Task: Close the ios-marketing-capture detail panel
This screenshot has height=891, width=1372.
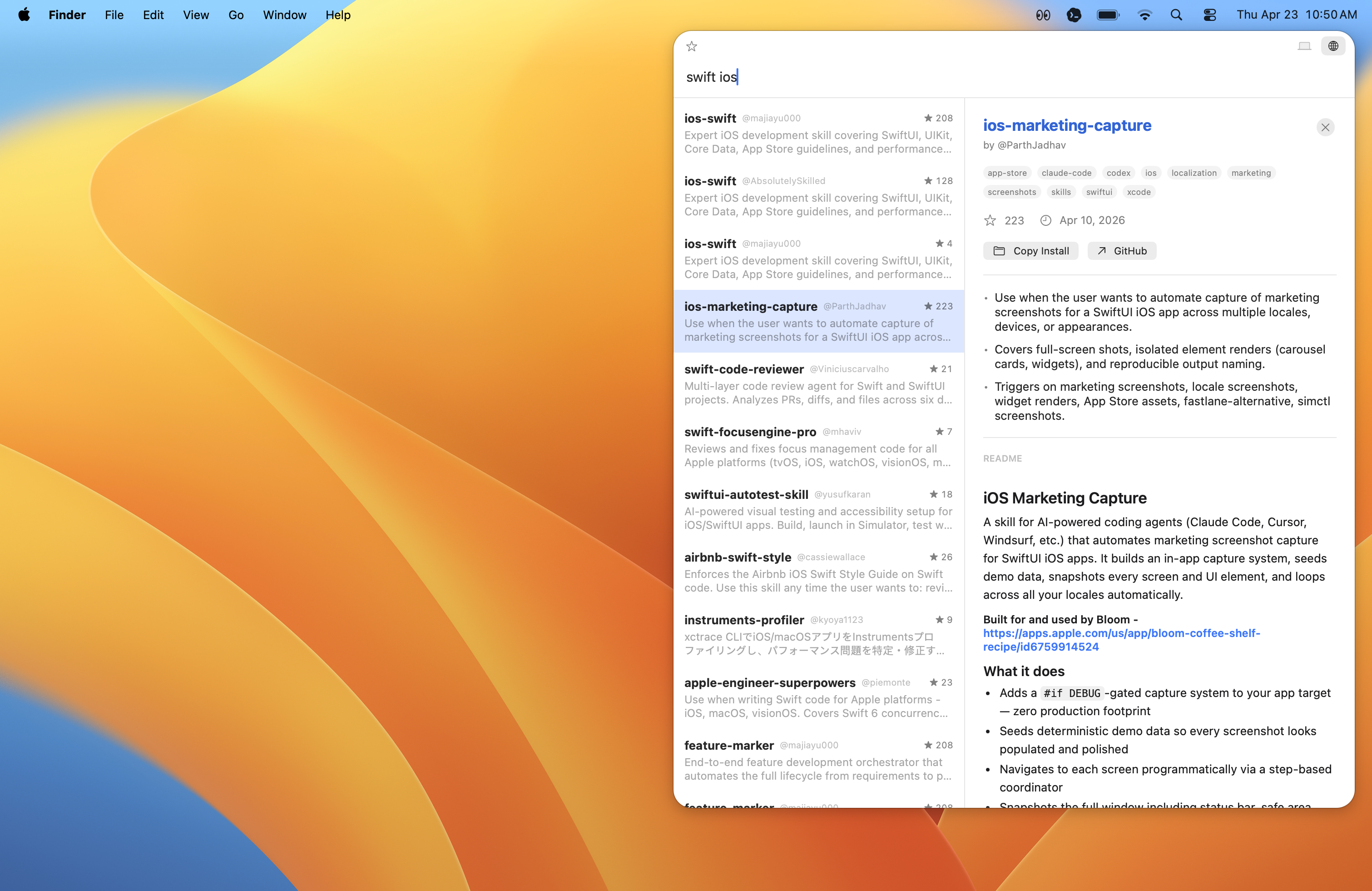Action: 1325,128
